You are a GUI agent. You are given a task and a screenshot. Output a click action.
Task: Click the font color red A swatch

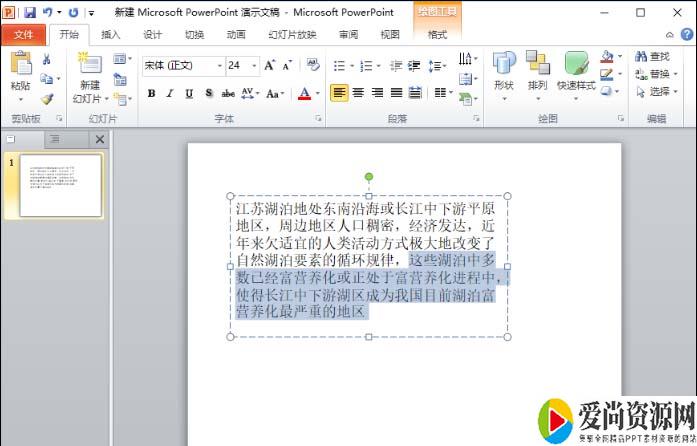304,93
